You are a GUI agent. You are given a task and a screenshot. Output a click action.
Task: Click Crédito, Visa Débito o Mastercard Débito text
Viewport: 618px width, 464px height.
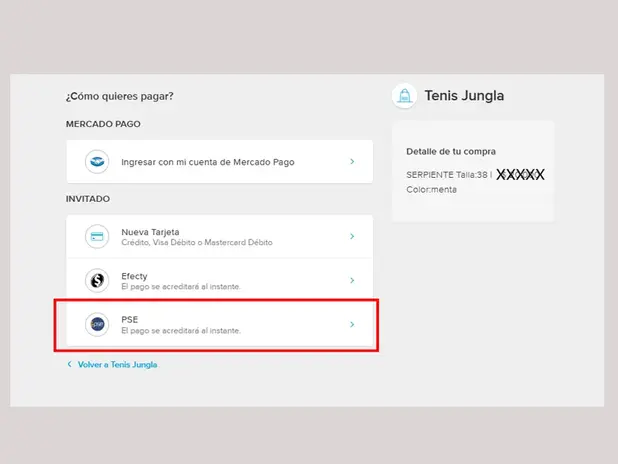(x=197, y=242)
